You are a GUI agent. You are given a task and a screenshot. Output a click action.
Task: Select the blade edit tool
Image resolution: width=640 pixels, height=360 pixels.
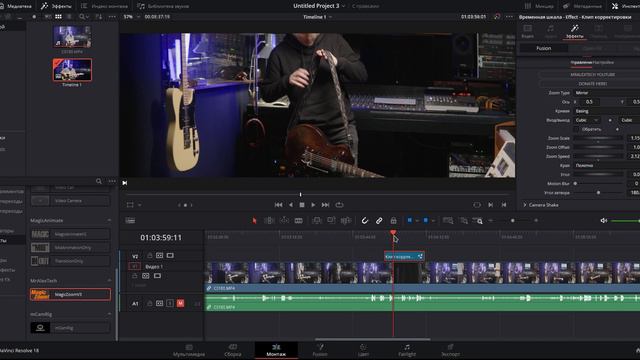[x=299, y=220]
